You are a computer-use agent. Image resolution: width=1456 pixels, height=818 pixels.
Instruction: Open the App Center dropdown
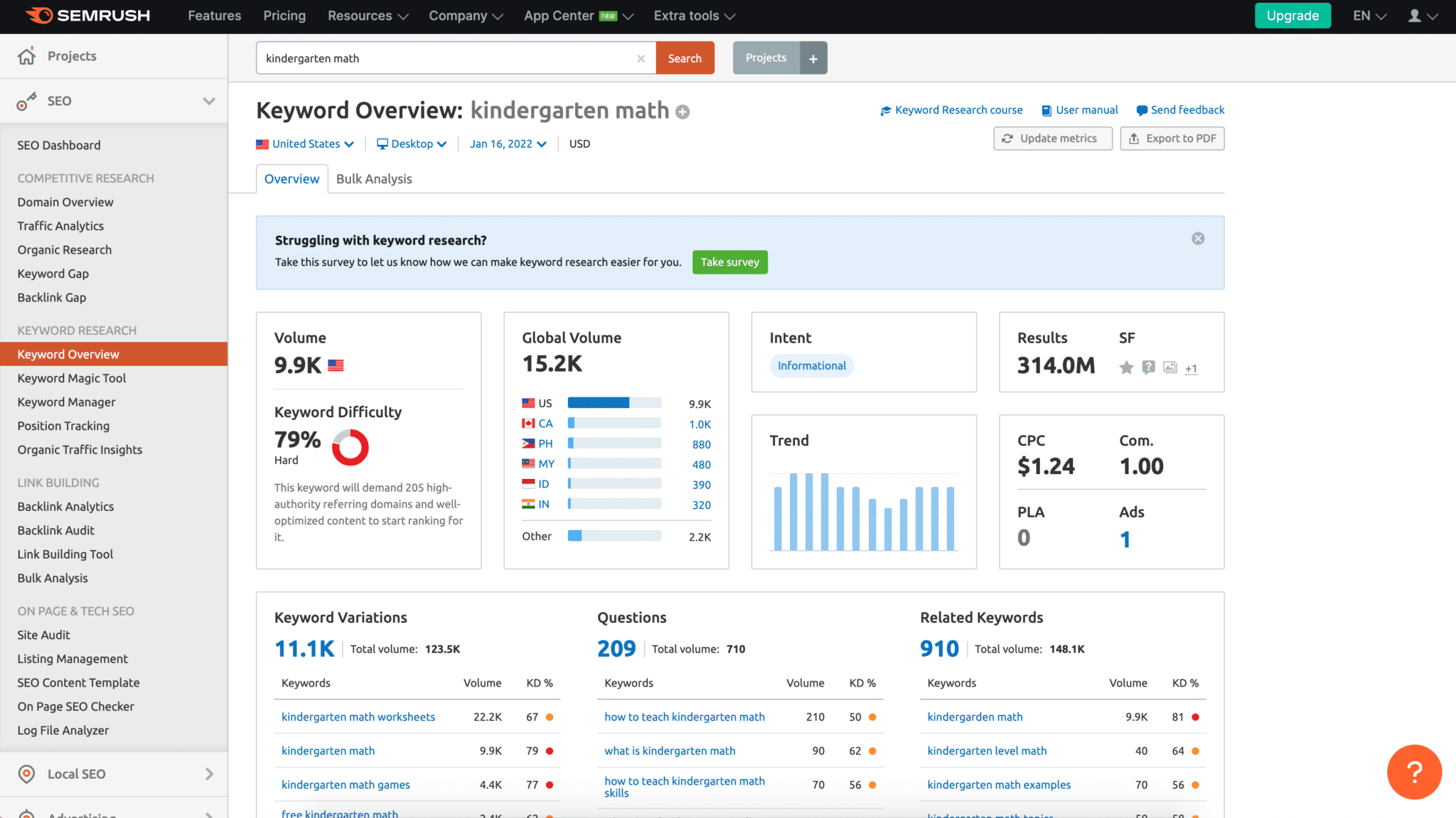[x=578, y=16]
